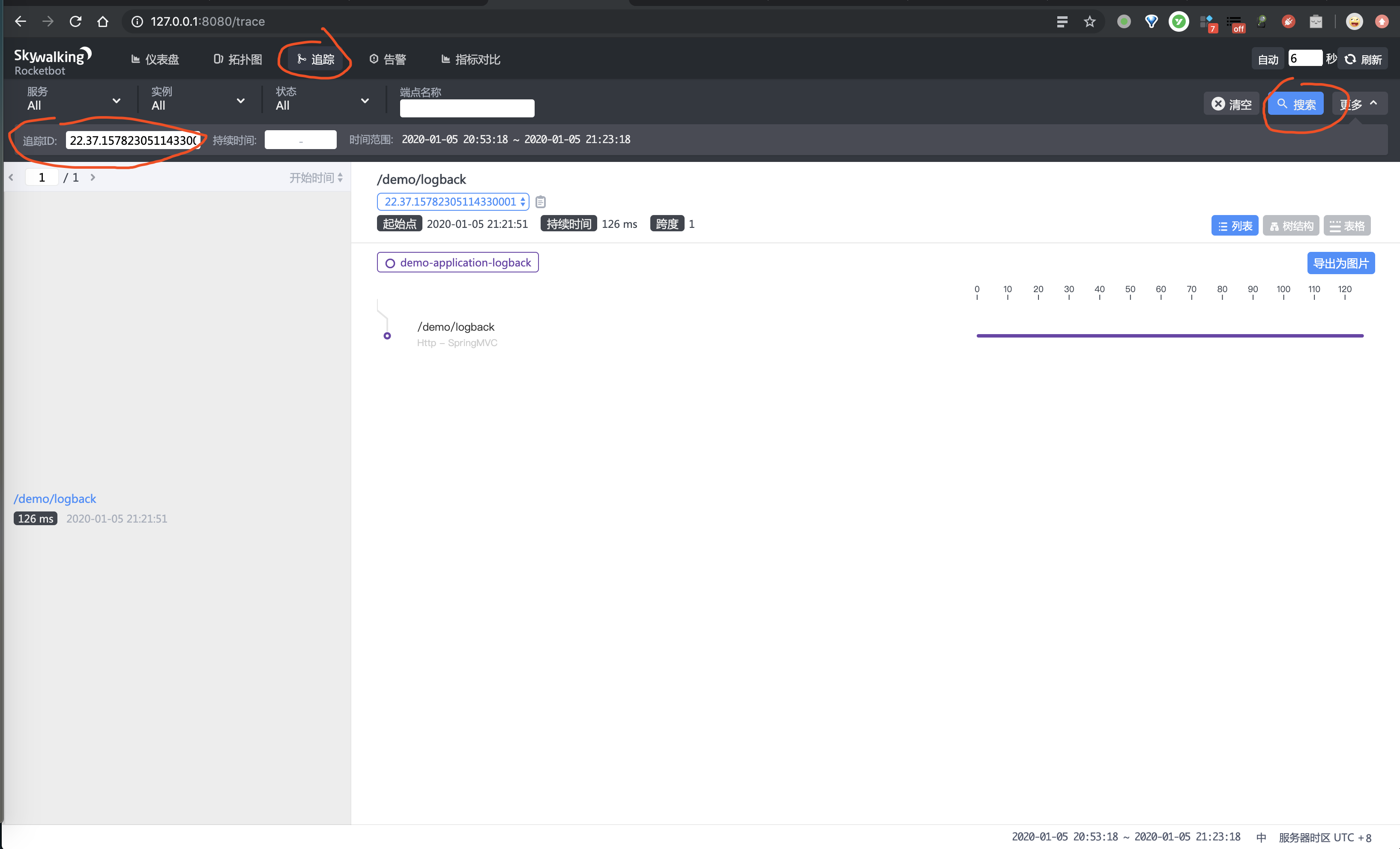
Task: Toggle the 自动 auto refresh button
Action: [x=1267, y=59]
